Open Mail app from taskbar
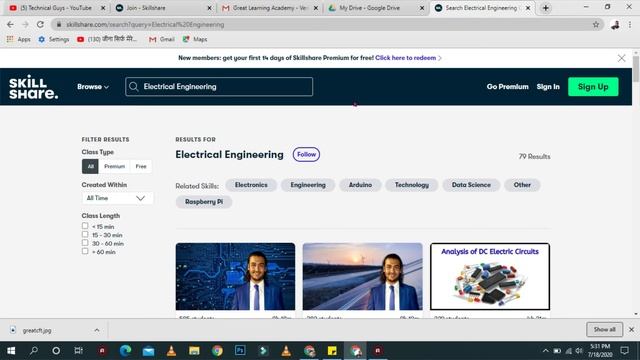Screen dimensions: 640x360 (x=148, y=351)
